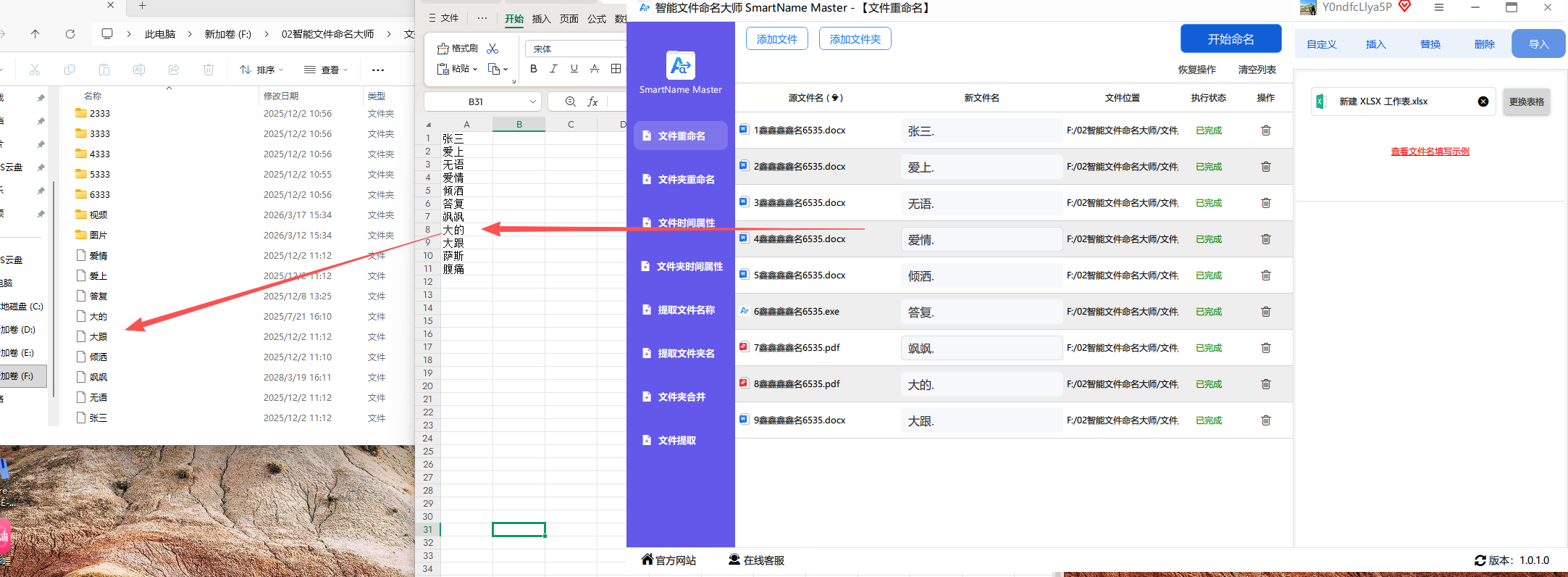Refresh the file explorer folder view
The image size is (1568, 577).
(70, 34)
